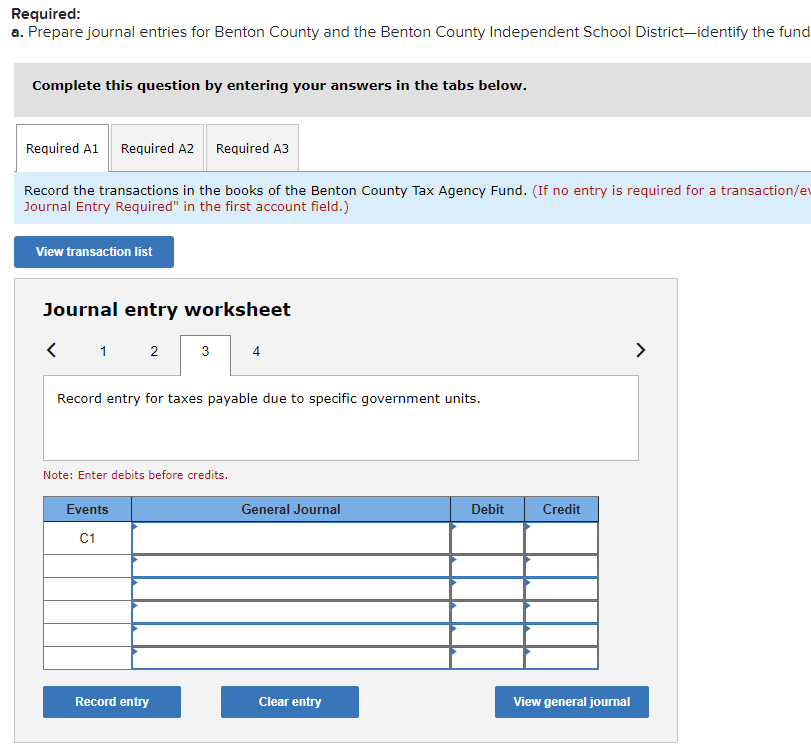Click the right arrow to view next transaction

[x=640, y=350]
